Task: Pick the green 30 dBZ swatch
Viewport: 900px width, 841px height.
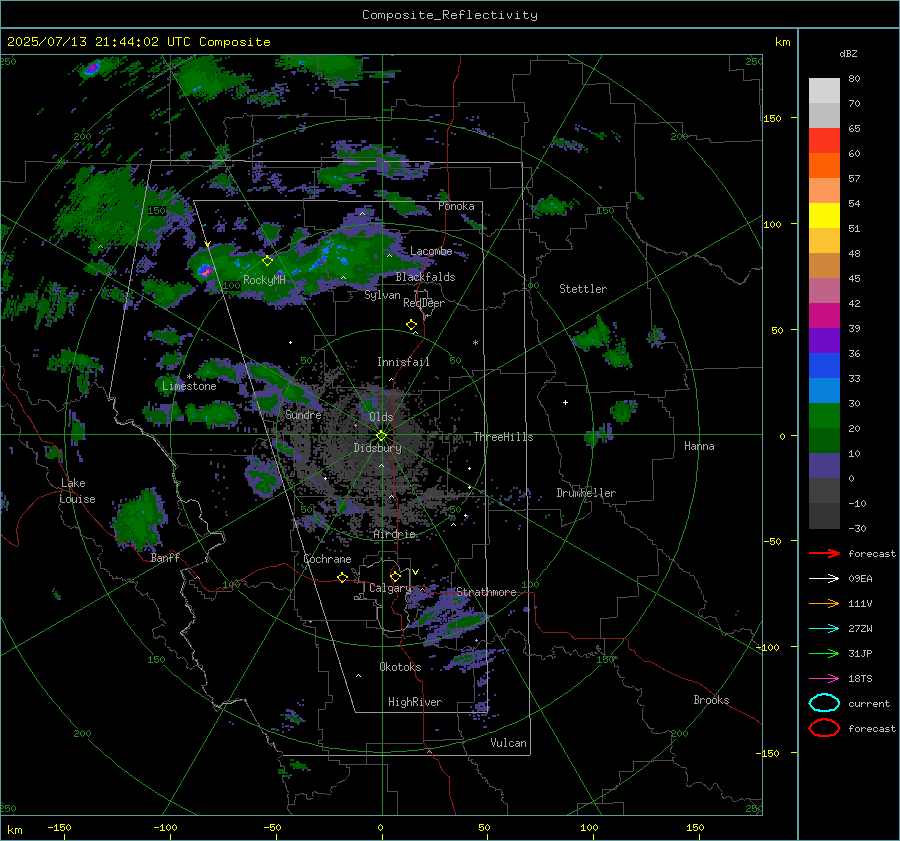Action: [x=824, y=415]
